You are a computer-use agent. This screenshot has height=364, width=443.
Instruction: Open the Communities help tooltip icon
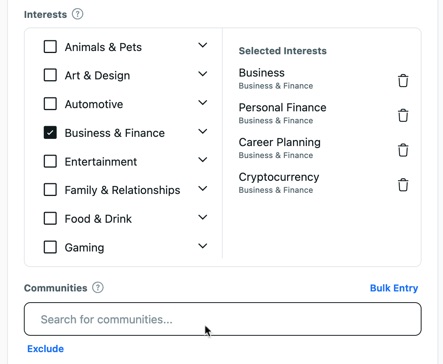coord(98,288)
